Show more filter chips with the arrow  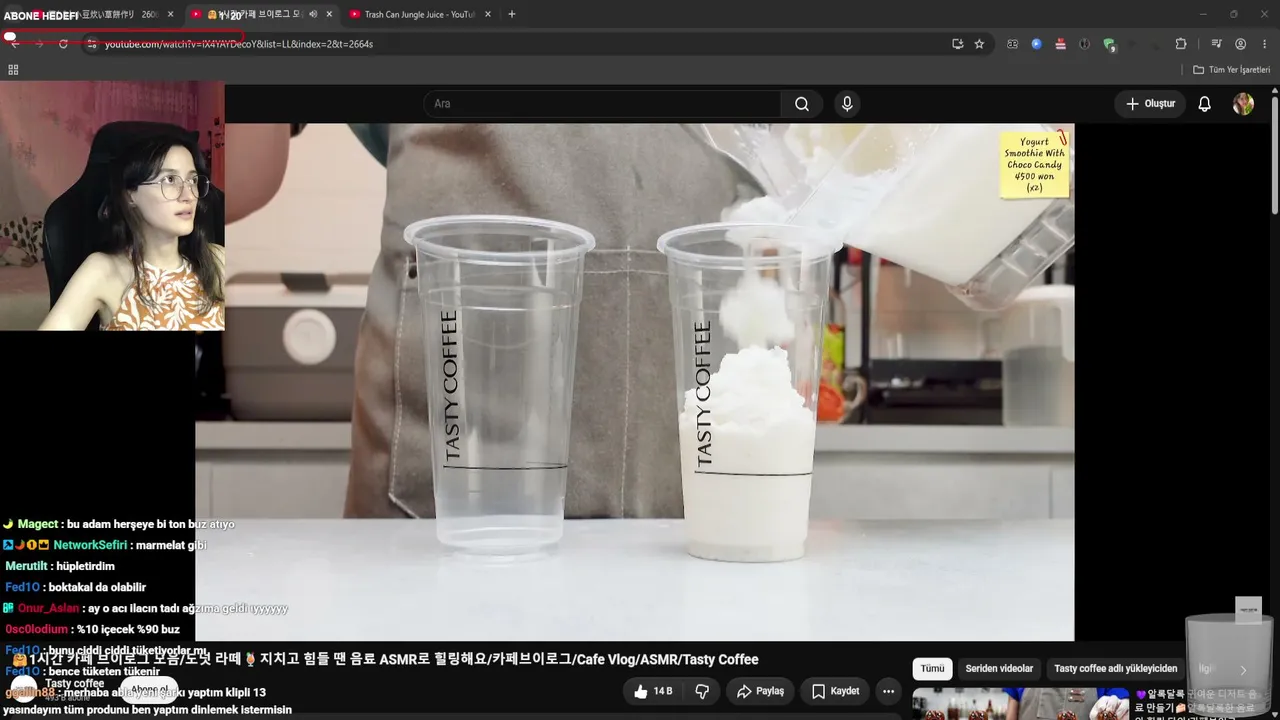[x=1243, y=670]
